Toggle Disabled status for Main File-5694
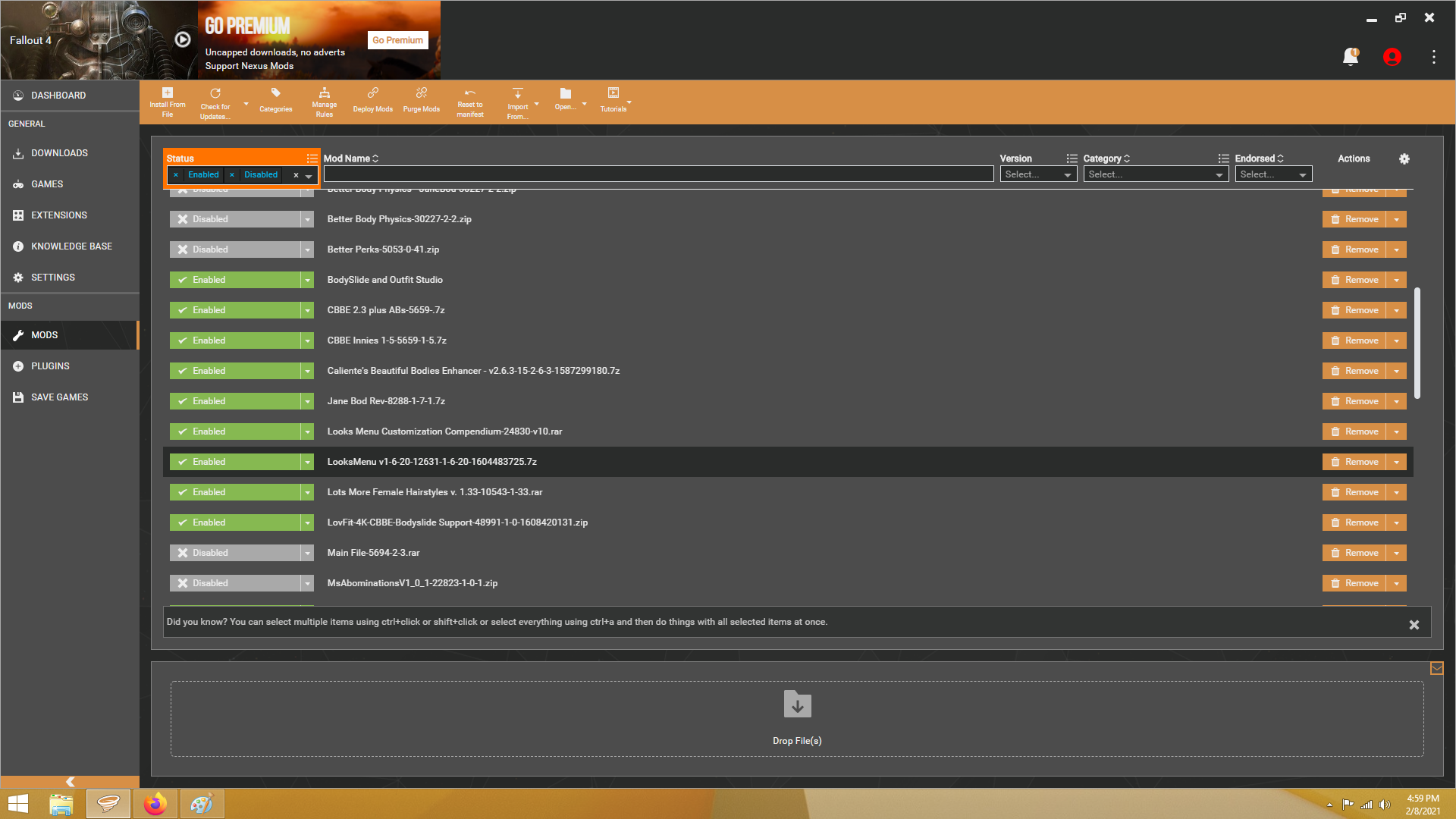This screenshot has height=819, width=1456. (235, 553)
